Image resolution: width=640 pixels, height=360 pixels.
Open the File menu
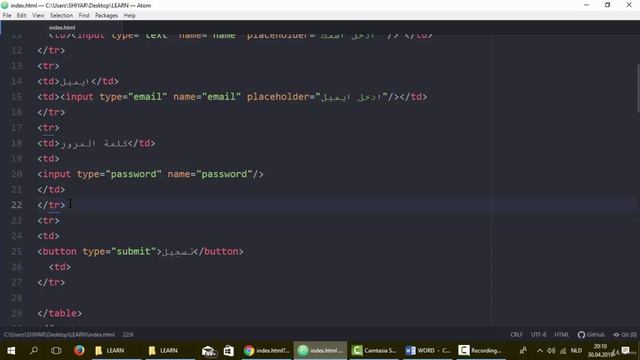pyautogui.click(x=7, y=16)
